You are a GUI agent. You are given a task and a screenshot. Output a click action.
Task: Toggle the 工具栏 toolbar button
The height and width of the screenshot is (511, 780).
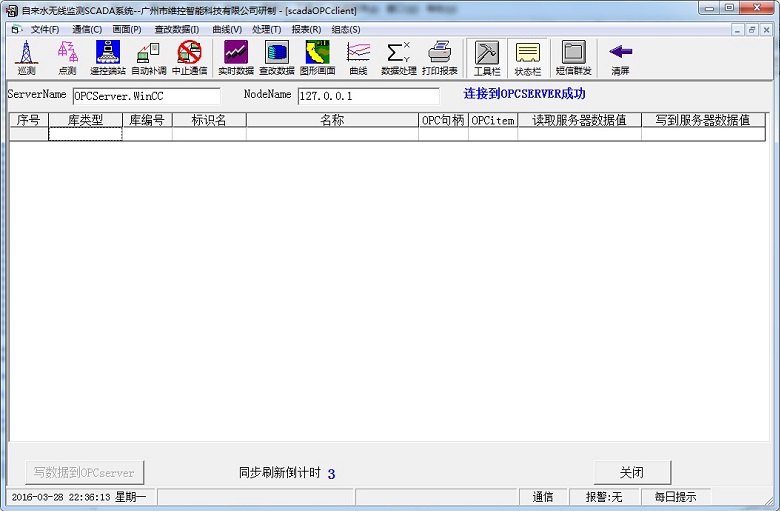point(487,58)
